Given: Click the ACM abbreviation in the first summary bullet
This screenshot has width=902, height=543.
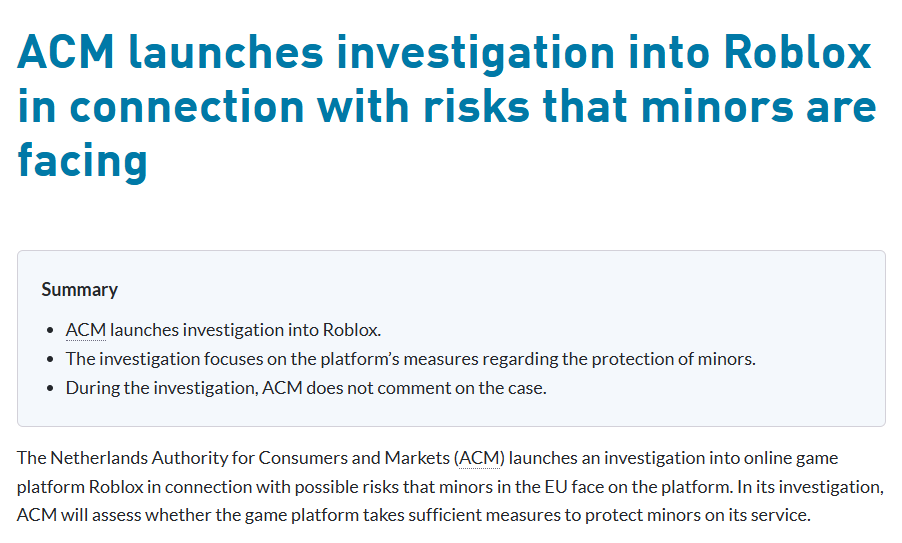Looking at the screenshot, I should click(x=85, y=330).
